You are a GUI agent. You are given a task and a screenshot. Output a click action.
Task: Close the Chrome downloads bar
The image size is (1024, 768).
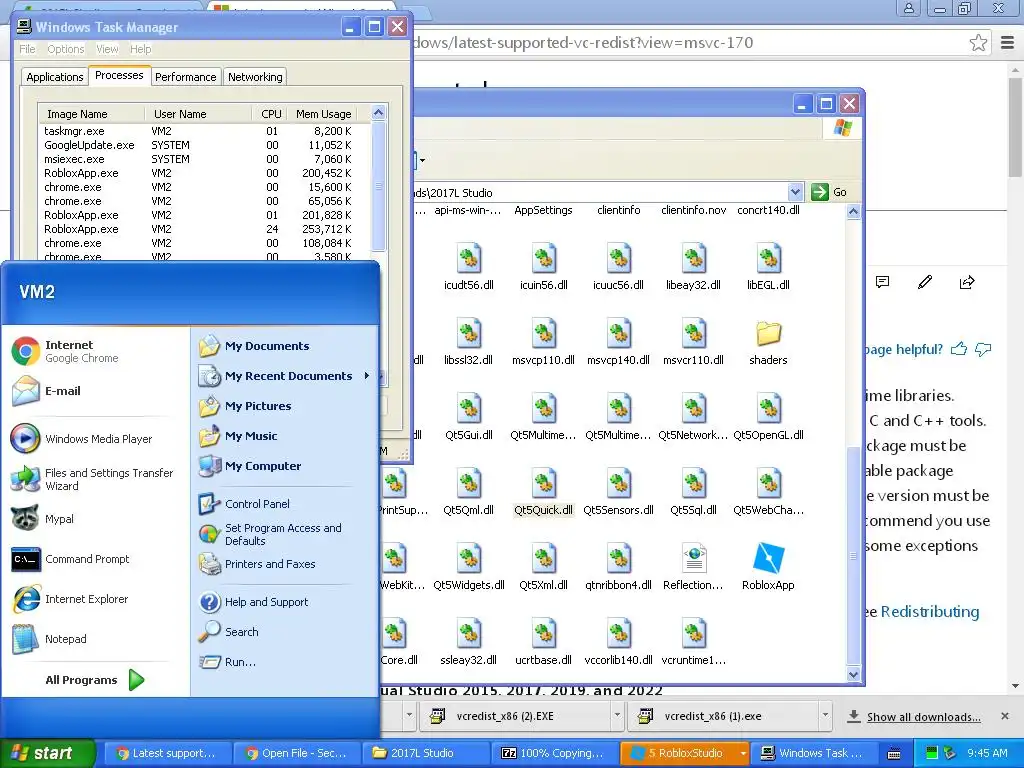[x=1005, y=716]
